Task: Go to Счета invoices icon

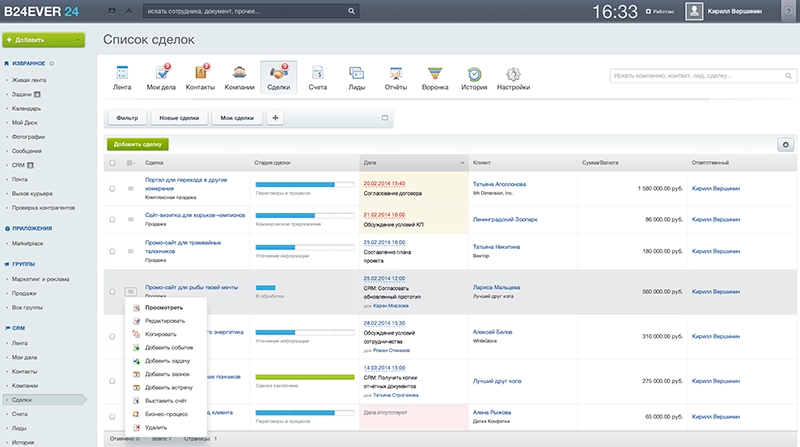Action: tap(317, 77)
